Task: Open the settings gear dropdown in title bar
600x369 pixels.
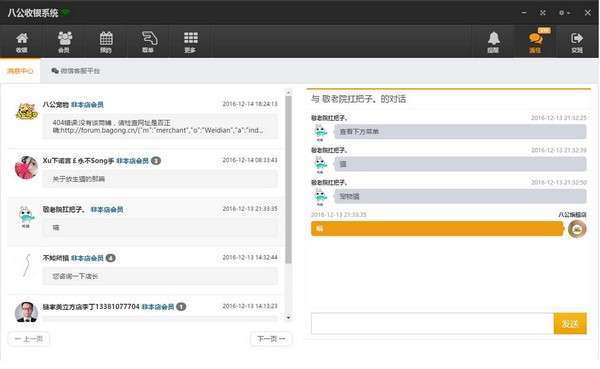Action: (564, 13)
